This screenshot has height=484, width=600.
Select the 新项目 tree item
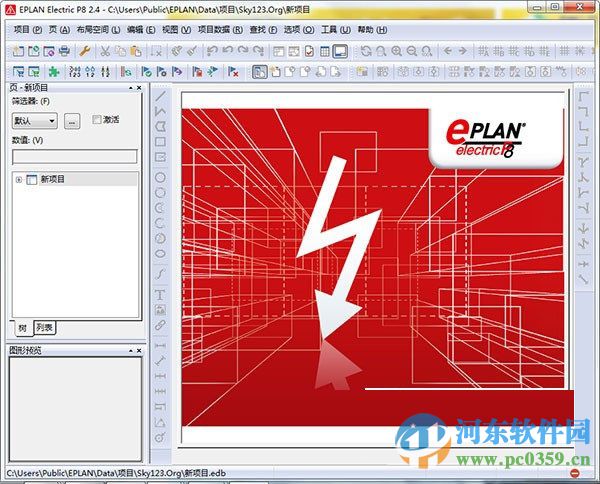53,179
